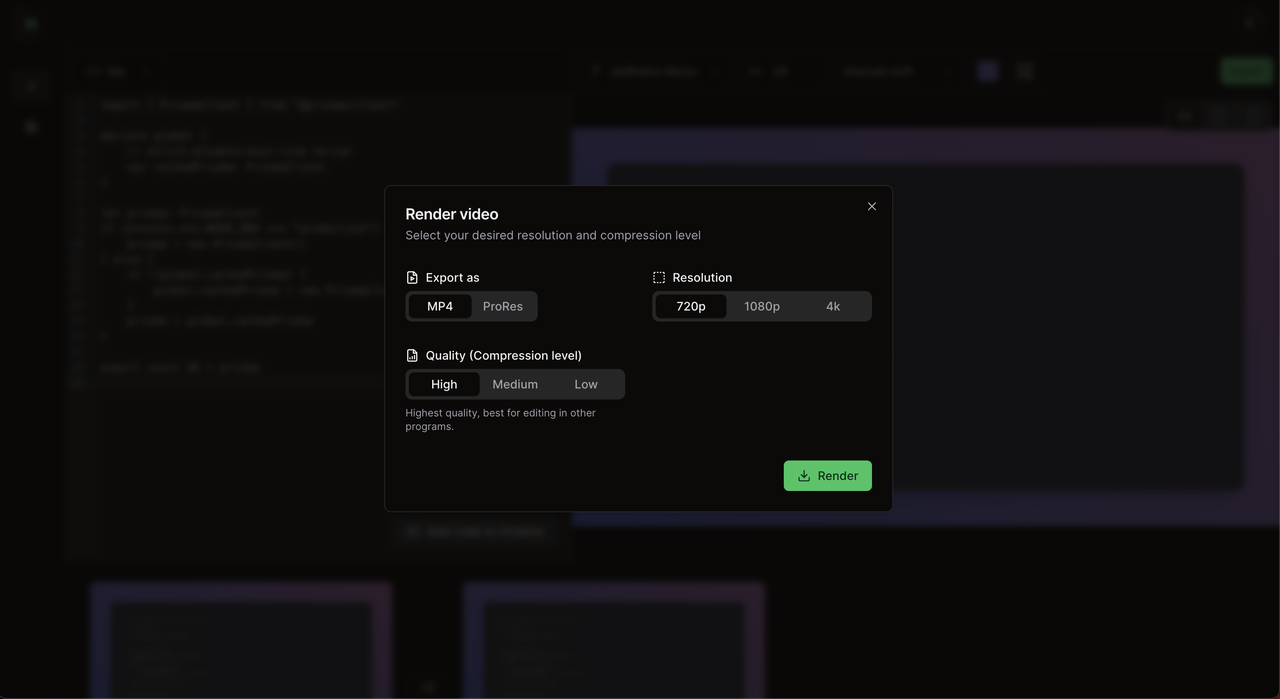Click the Resolution dashed-square icon
The height and width of the screenshot is (699, 1280).
659,277
